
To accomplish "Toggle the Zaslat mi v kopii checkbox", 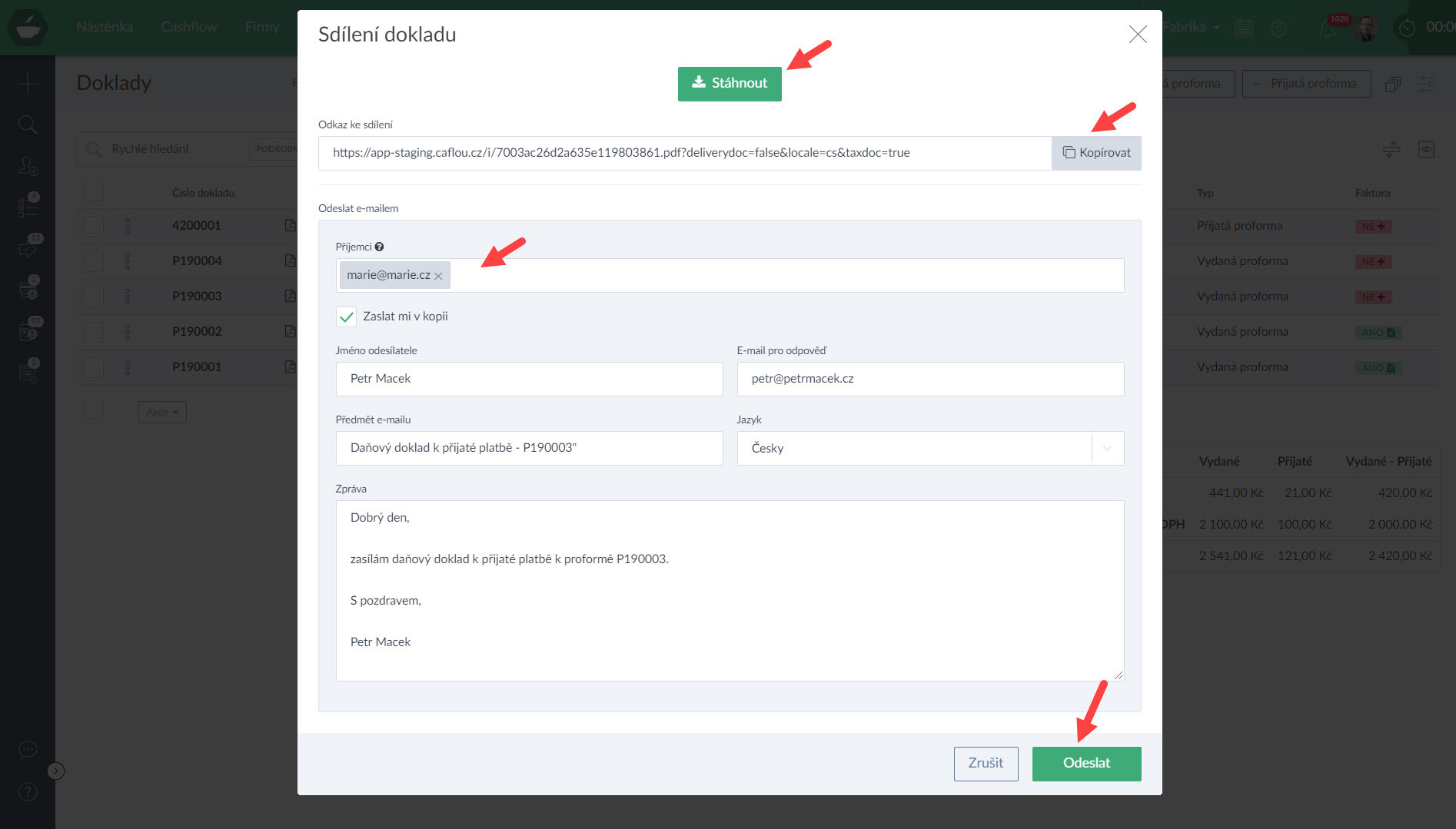I will [x=346, y=317].
